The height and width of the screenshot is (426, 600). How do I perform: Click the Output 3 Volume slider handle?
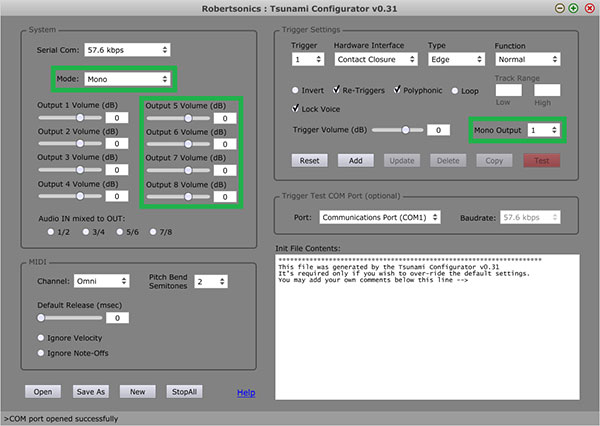(x=80, y=170)
